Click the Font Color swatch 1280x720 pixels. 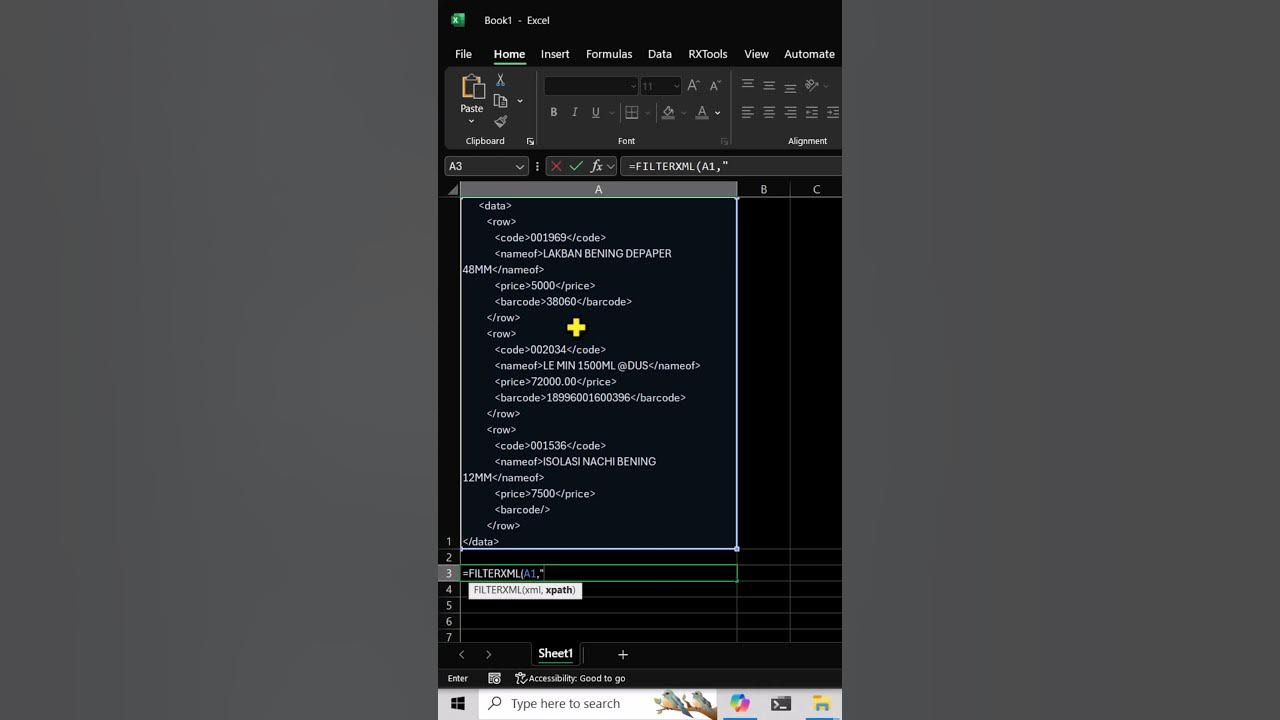[x=701, y=112]
